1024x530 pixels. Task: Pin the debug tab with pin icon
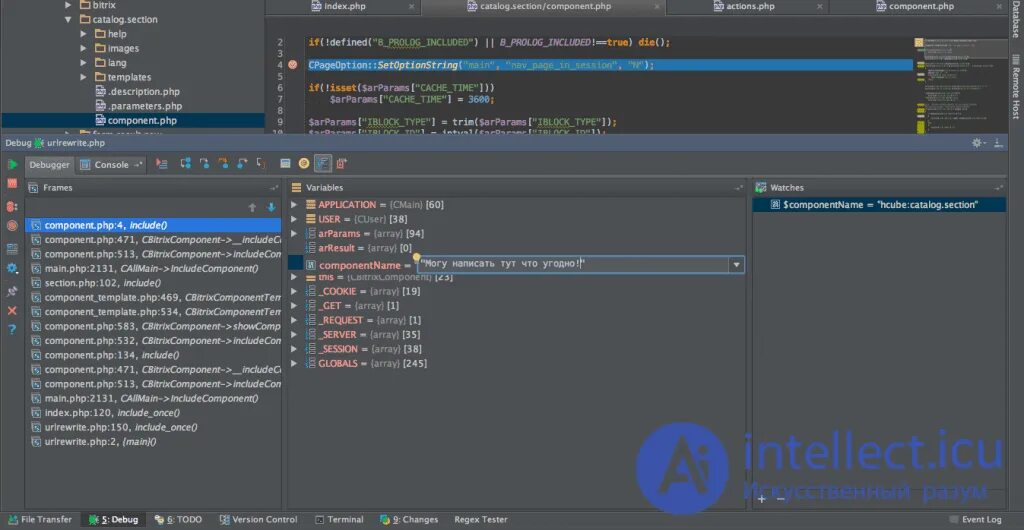12,291
